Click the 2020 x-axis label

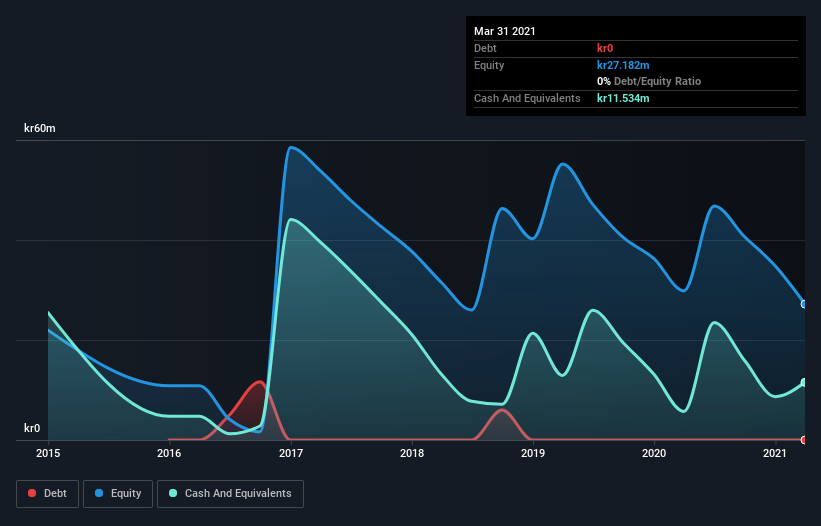pos(654,453)
